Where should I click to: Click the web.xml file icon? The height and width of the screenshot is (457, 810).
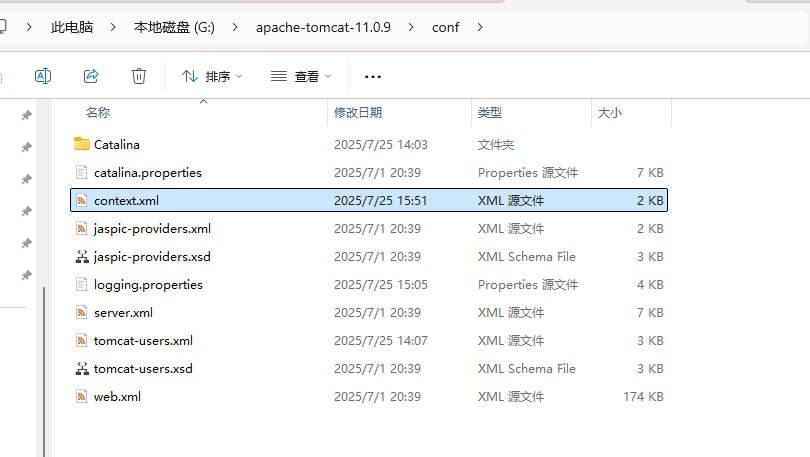tap(81, 396)
